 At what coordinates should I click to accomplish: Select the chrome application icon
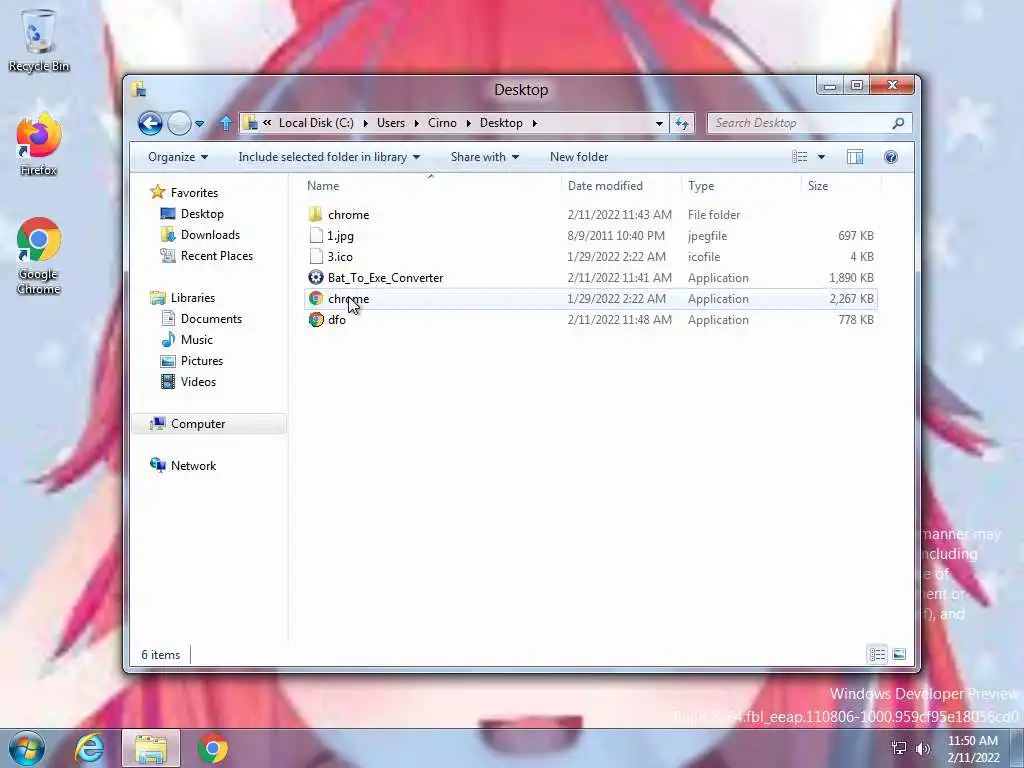316,298
